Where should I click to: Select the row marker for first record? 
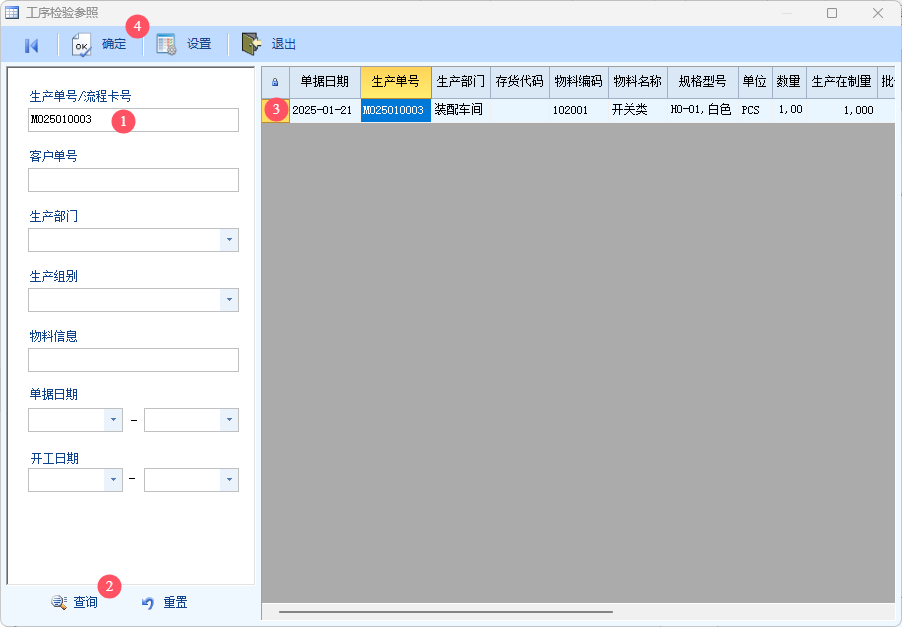[x=275, y=110]
